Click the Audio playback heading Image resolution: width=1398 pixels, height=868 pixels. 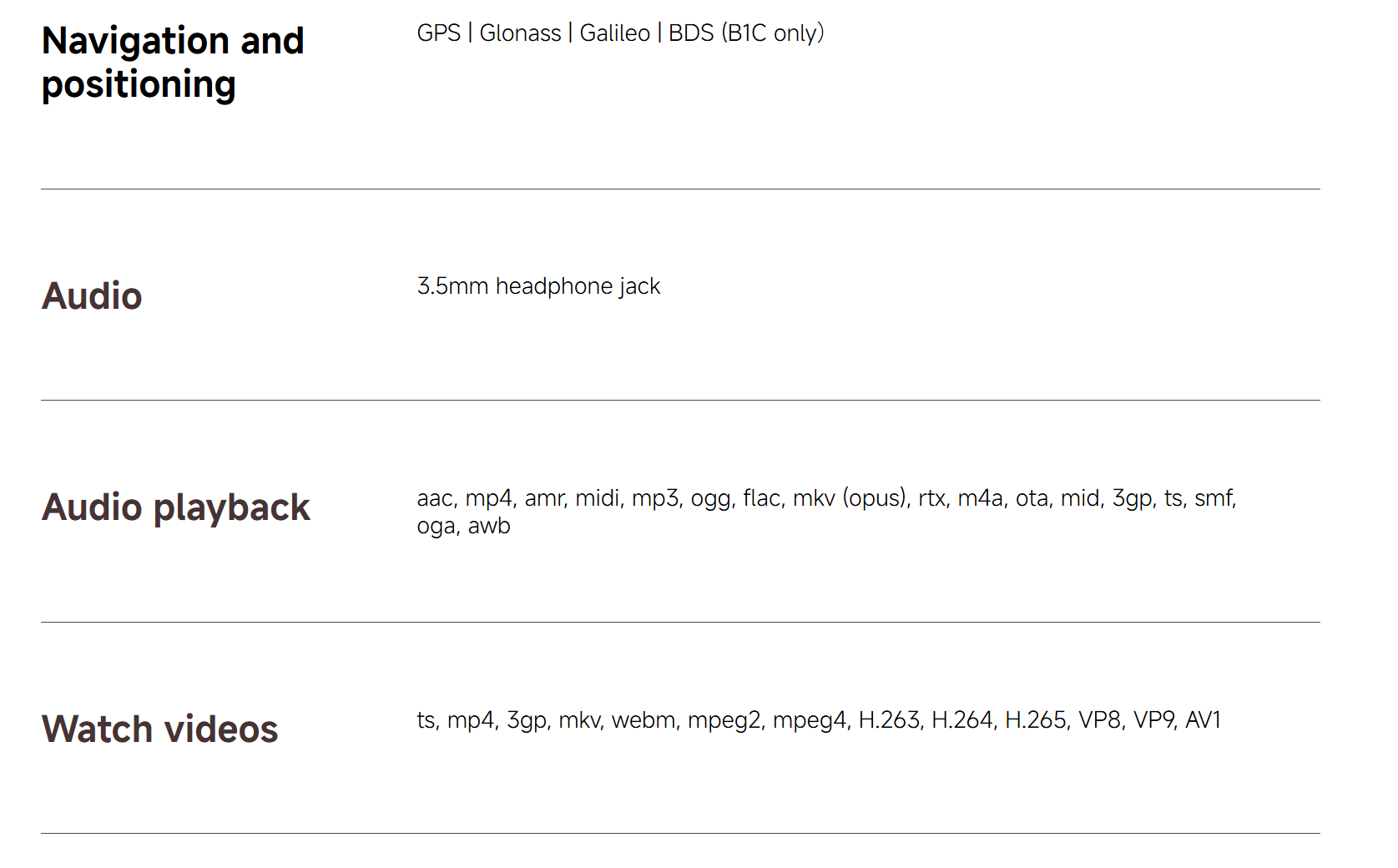176,507
